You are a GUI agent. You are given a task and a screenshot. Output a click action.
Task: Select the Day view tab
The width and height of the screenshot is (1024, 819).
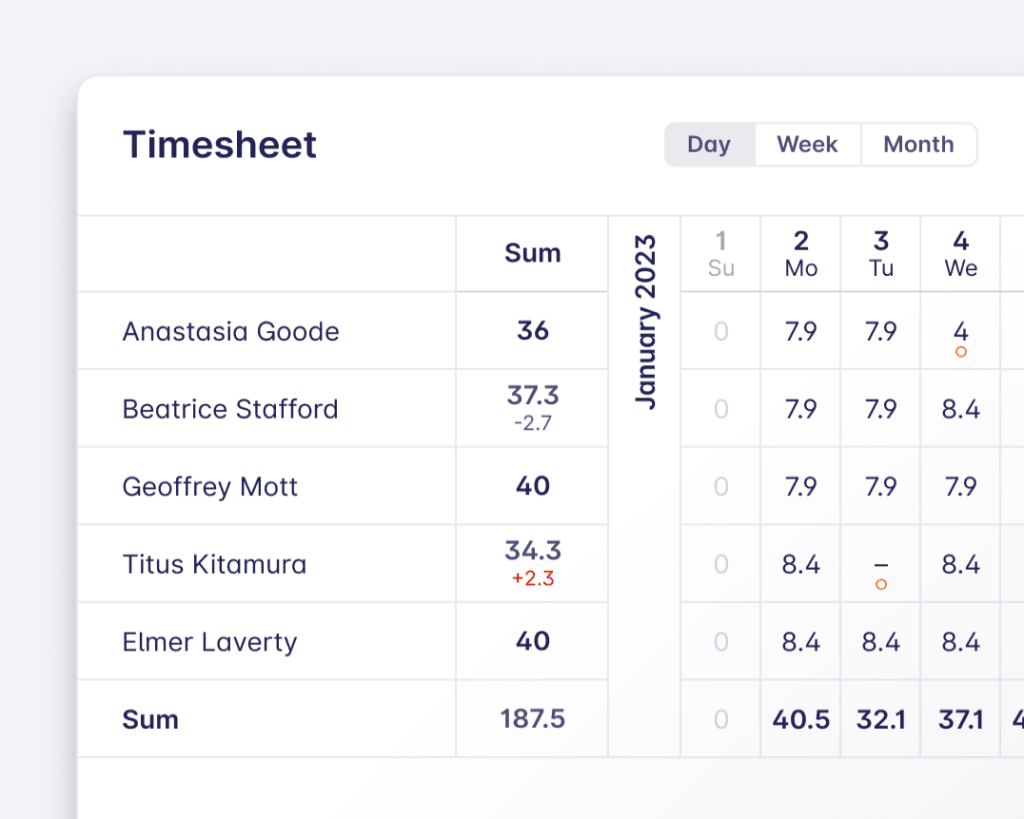coord(709,144)
